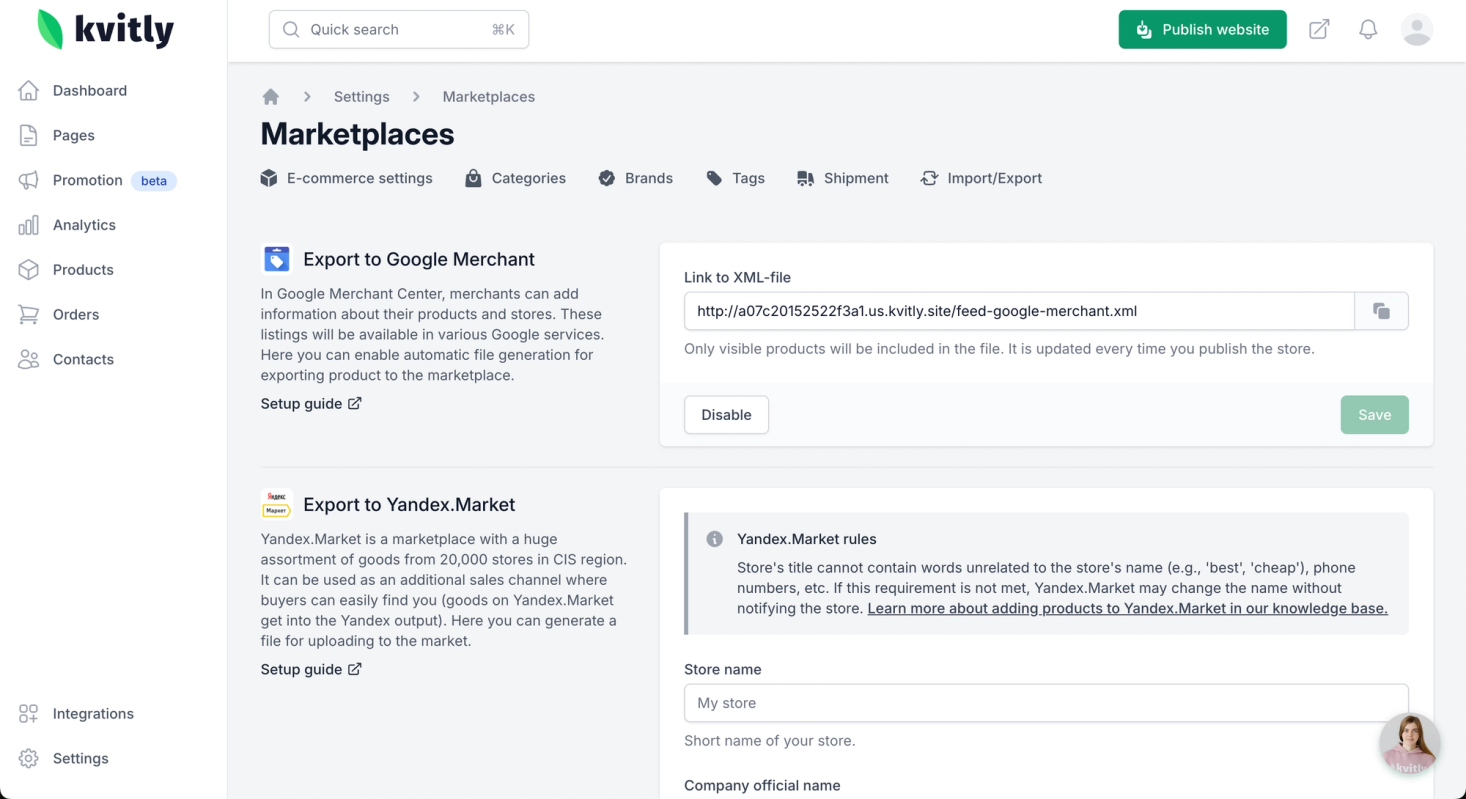Viewport: 1466px width, 799px height.
Task: Go to Orders in the sidebar
Action: (x=75, y=314)
